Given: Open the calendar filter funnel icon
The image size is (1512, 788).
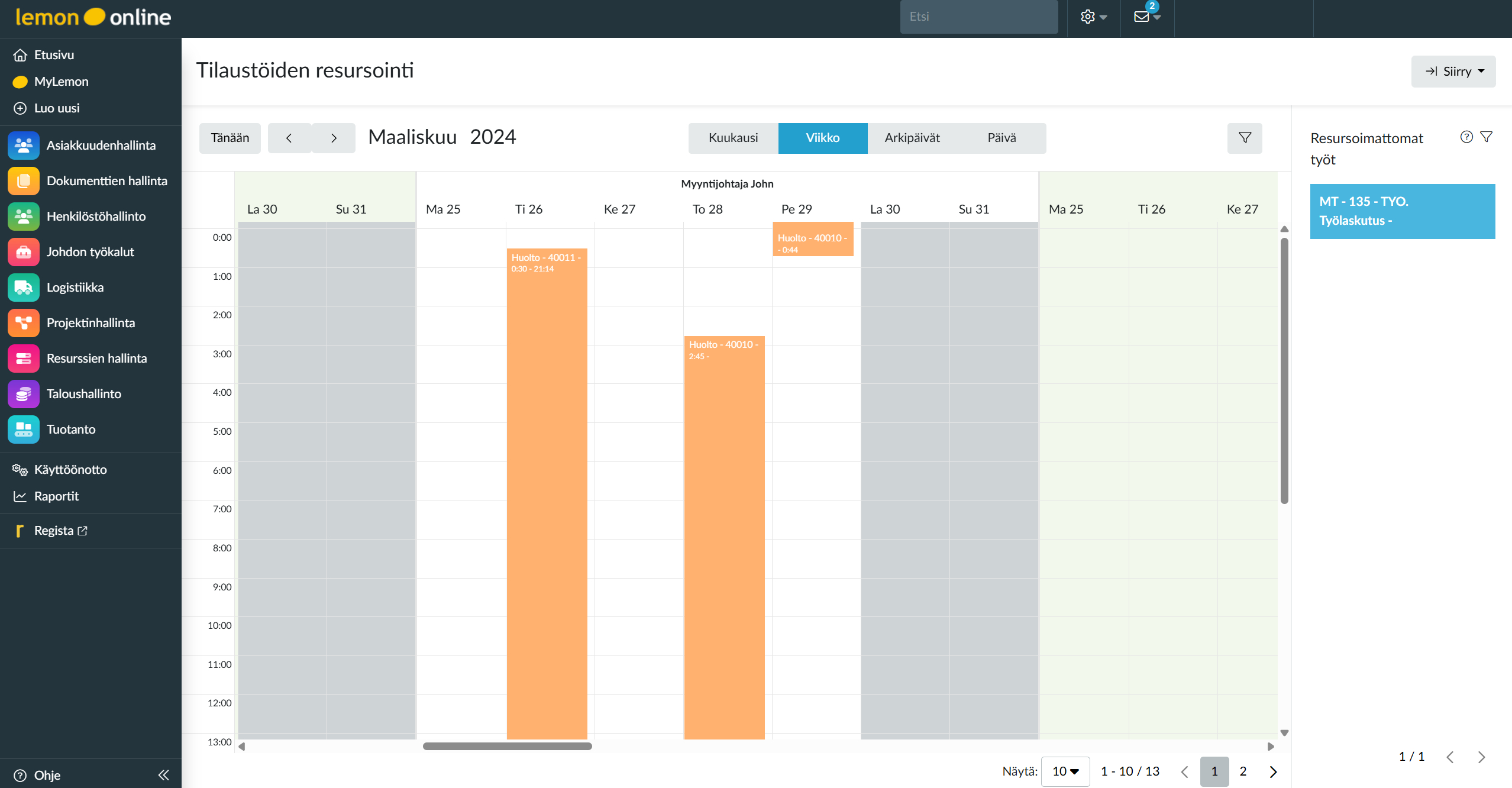Looking at the screenshot, I should pyautogui.click(x=1245, y=138).
